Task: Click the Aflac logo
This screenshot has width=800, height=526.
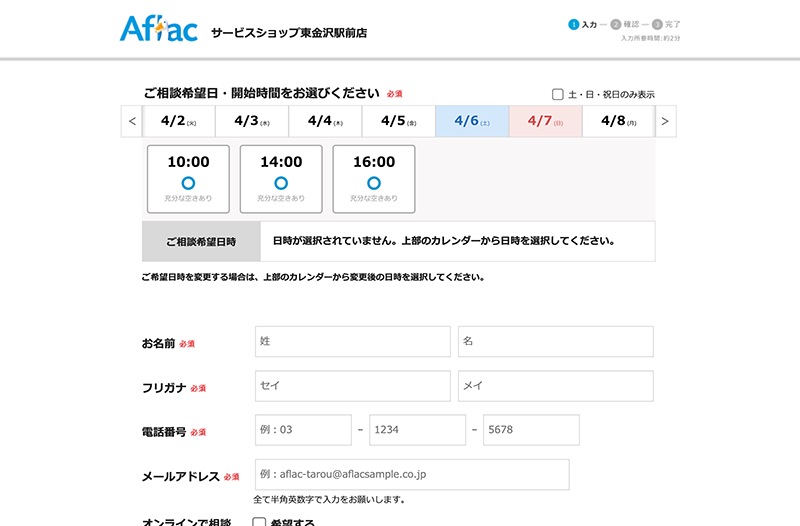Action: (x=158, y=29)
